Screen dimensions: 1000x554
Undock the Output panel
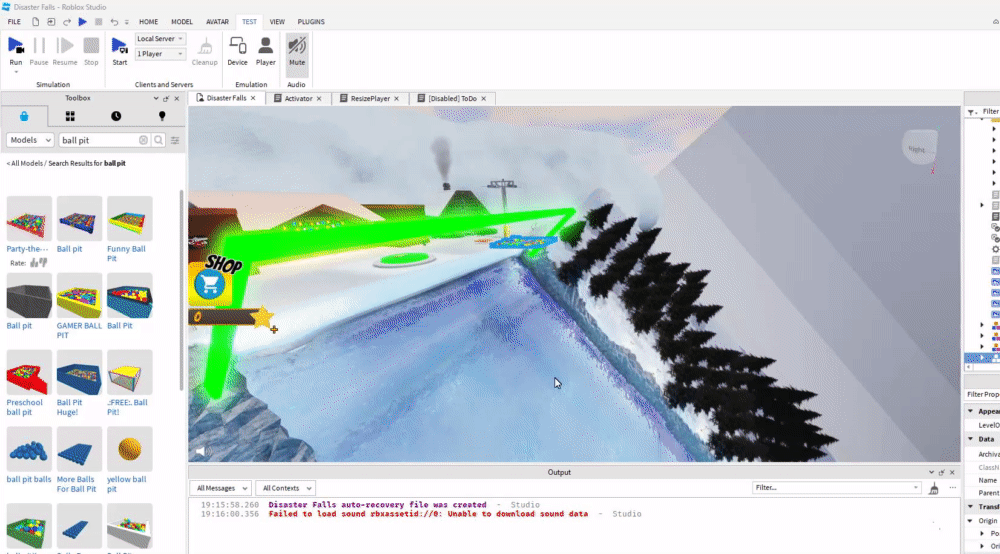pos(941,472)
